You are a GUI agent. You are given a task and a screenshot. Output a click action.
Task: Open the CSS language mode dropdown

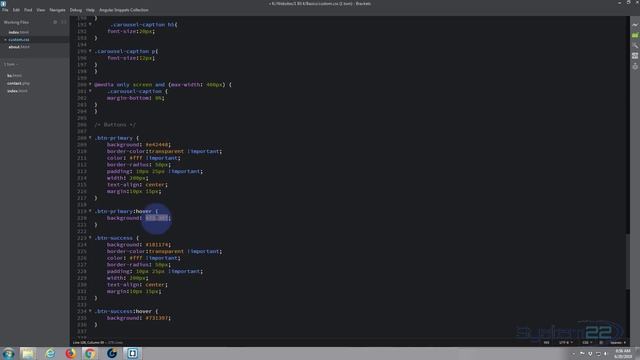tap(587, 342)
